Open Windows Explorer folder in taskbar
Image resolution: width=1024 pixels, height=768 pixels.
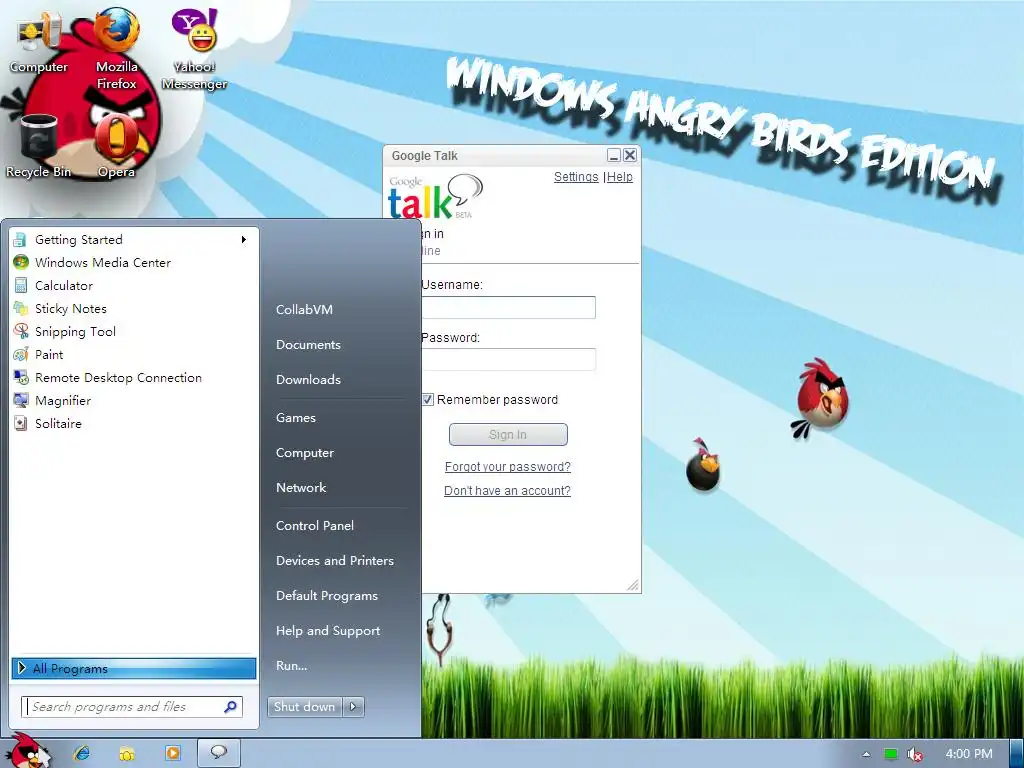pos(127,754)
